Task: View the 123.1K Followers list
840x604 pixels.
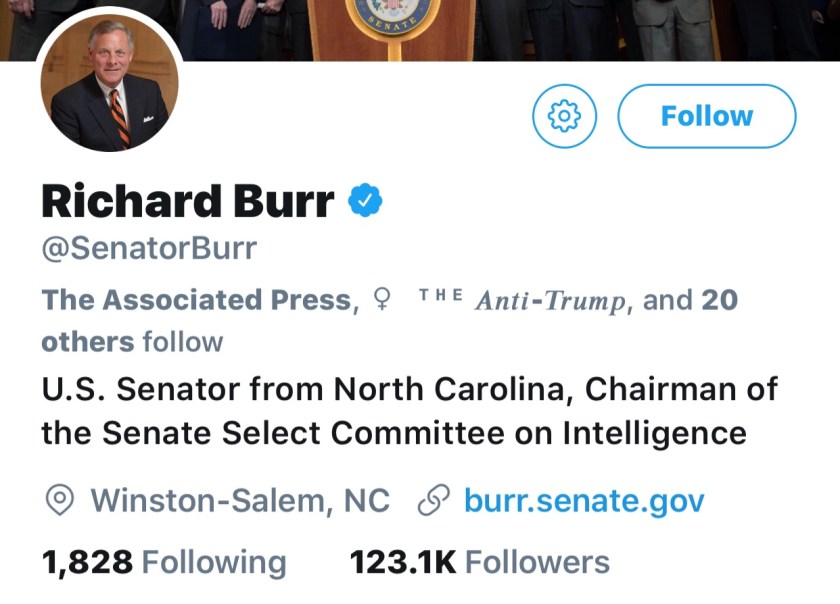Action: coord(479,562)
